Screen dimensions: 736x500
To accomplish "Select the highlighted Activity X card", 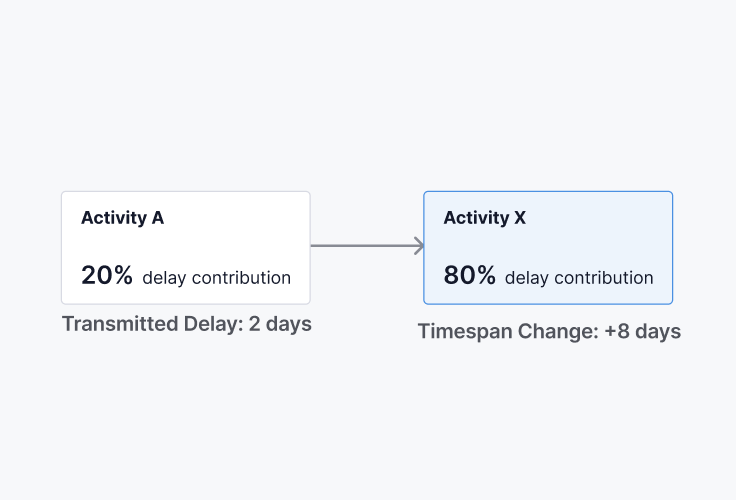I will click(548, 247).
